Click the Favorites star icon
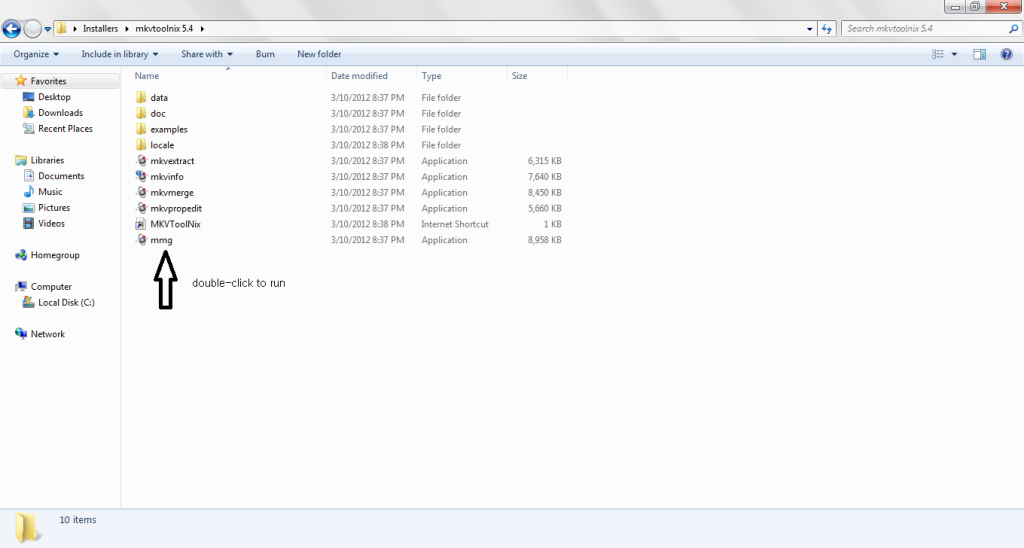 coord(20,80)
